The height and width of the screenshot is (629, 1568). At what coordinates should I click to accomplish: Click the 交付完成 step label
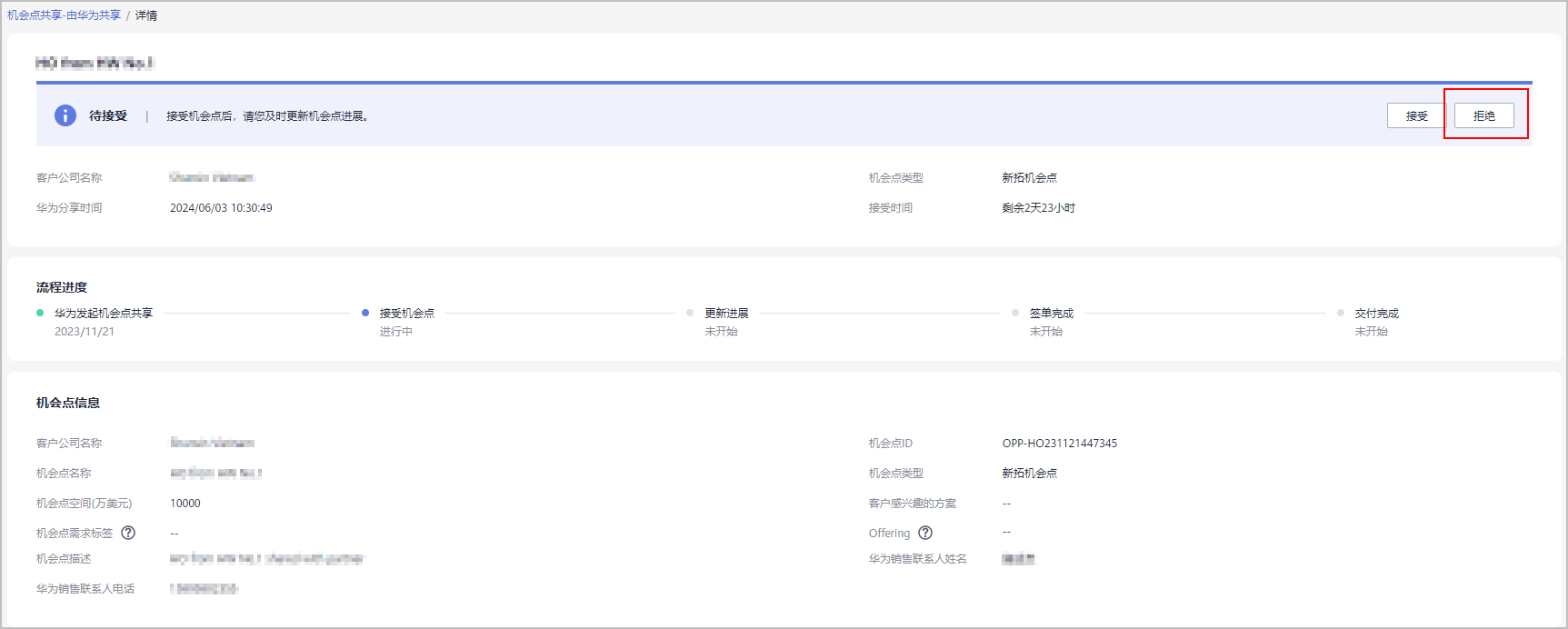tap(1376, 313)
